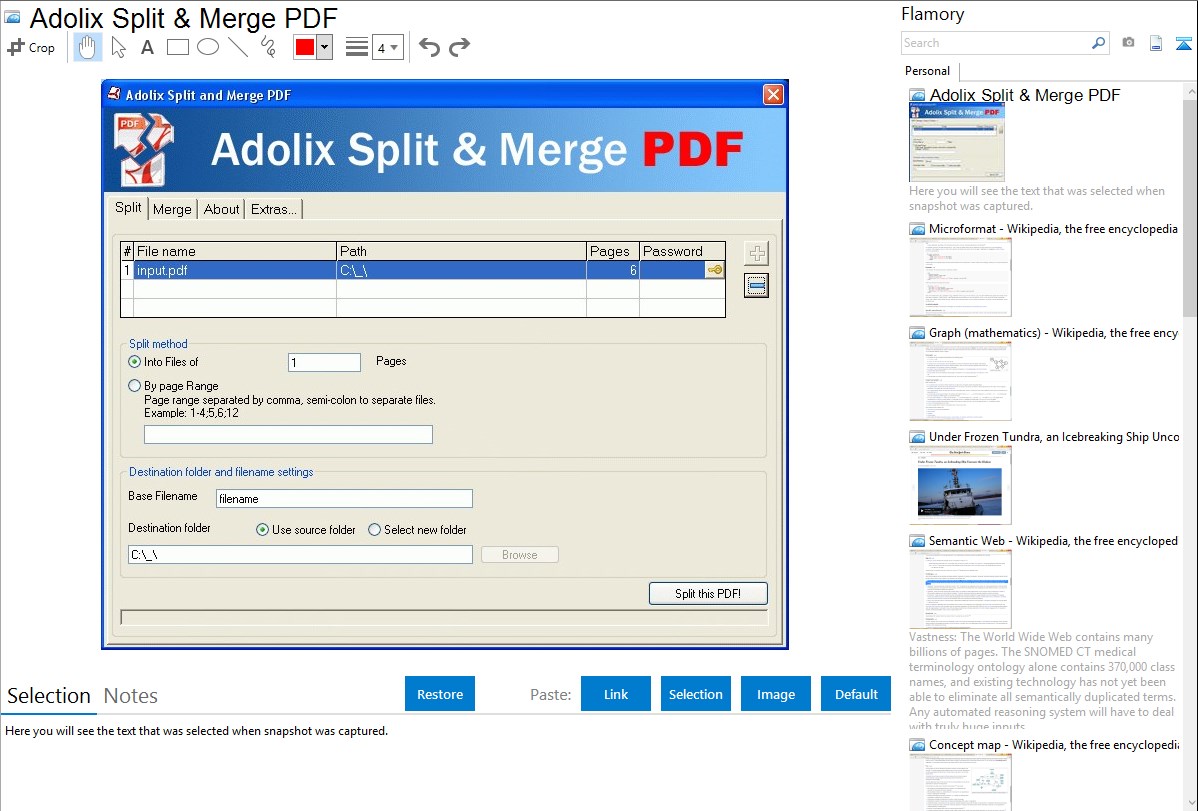Open the Under Frozen Tundra snapshot thumbnail

point(960,485)
